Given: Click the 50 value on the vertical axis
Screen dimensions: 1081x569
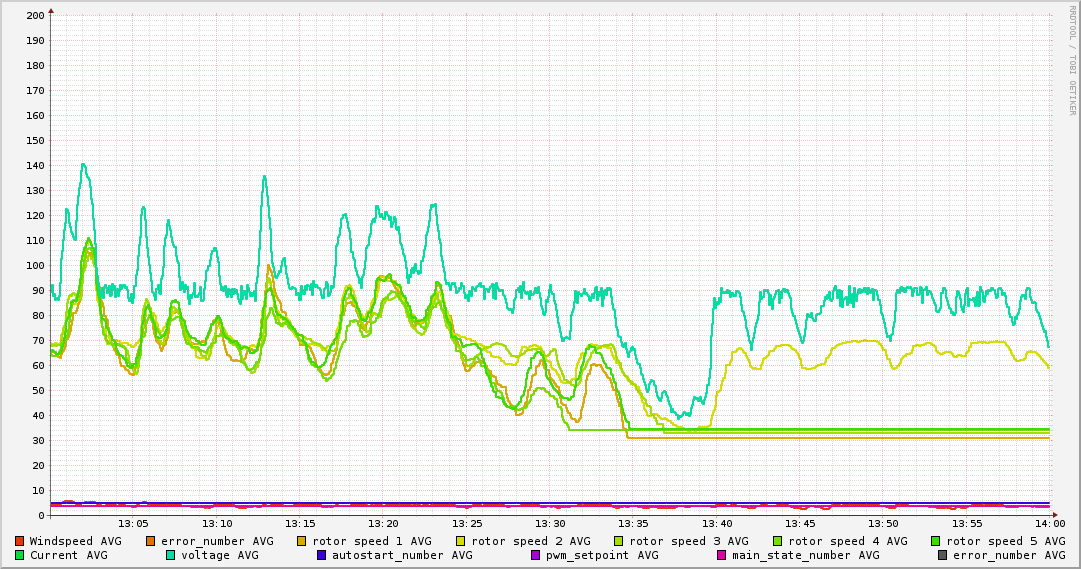Looking at the screenshot, I should [39, 390].
